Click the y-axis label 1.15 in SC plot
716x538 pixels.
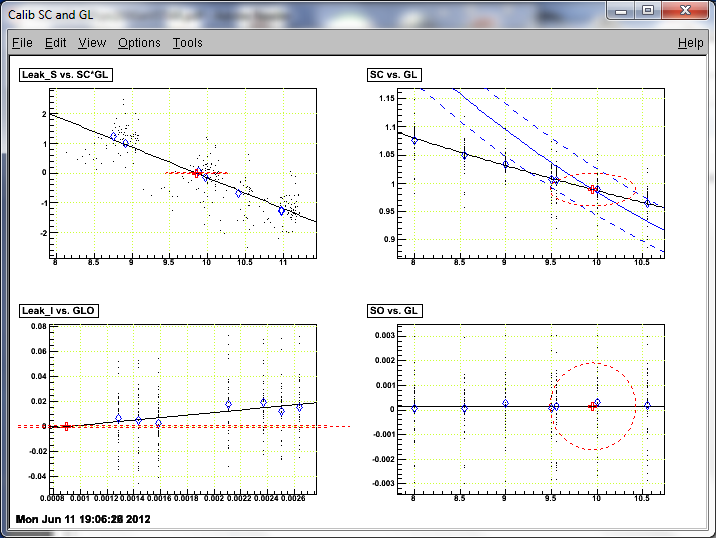pos(387,98)
